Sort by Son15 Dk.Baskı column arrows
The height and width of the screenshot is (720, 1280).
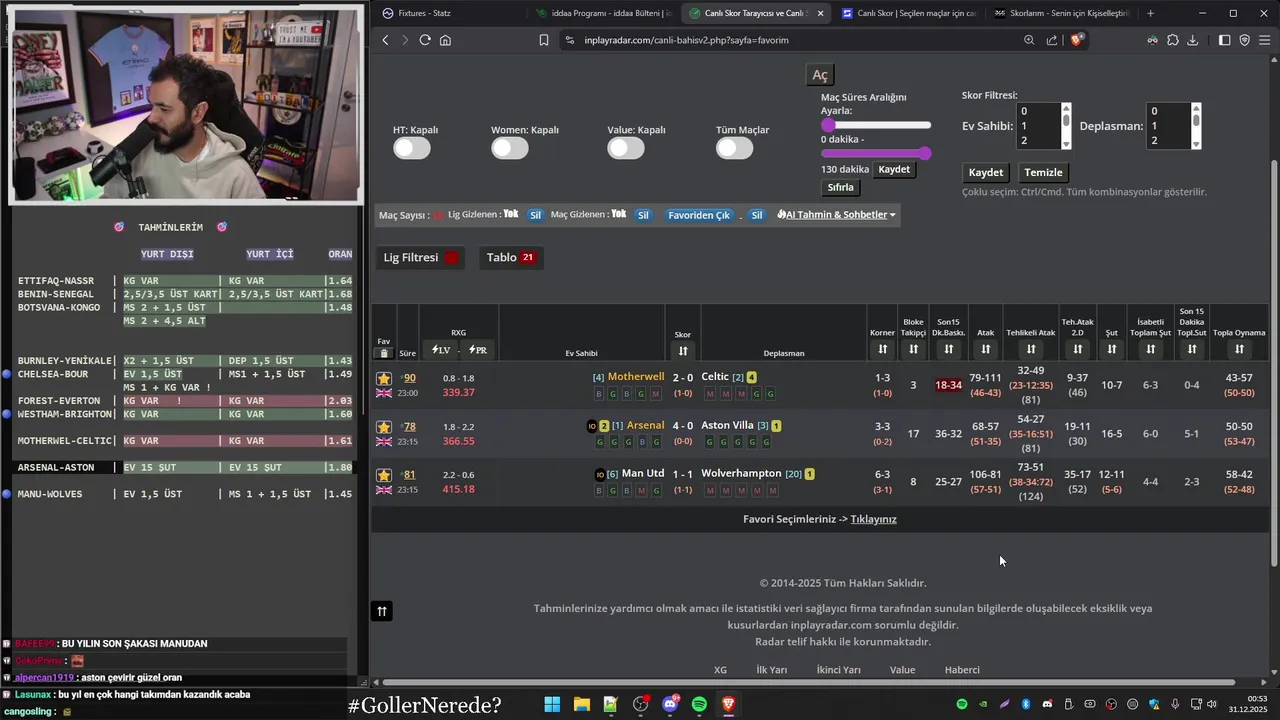pos(948,349)
